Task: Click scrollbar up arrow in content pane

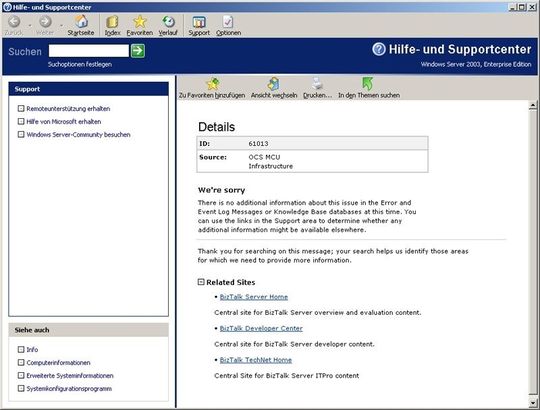Action: tap(533, 105)
